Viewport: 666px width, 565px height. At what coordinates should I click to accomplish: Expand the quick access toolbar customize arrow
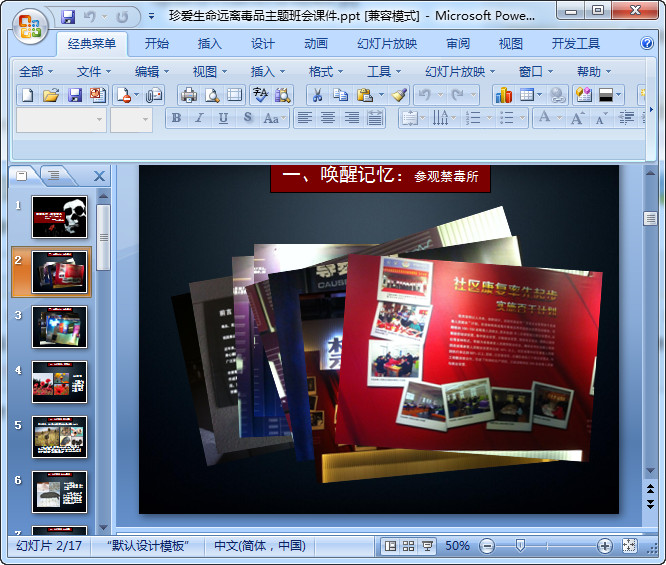(x=151, y=17)
